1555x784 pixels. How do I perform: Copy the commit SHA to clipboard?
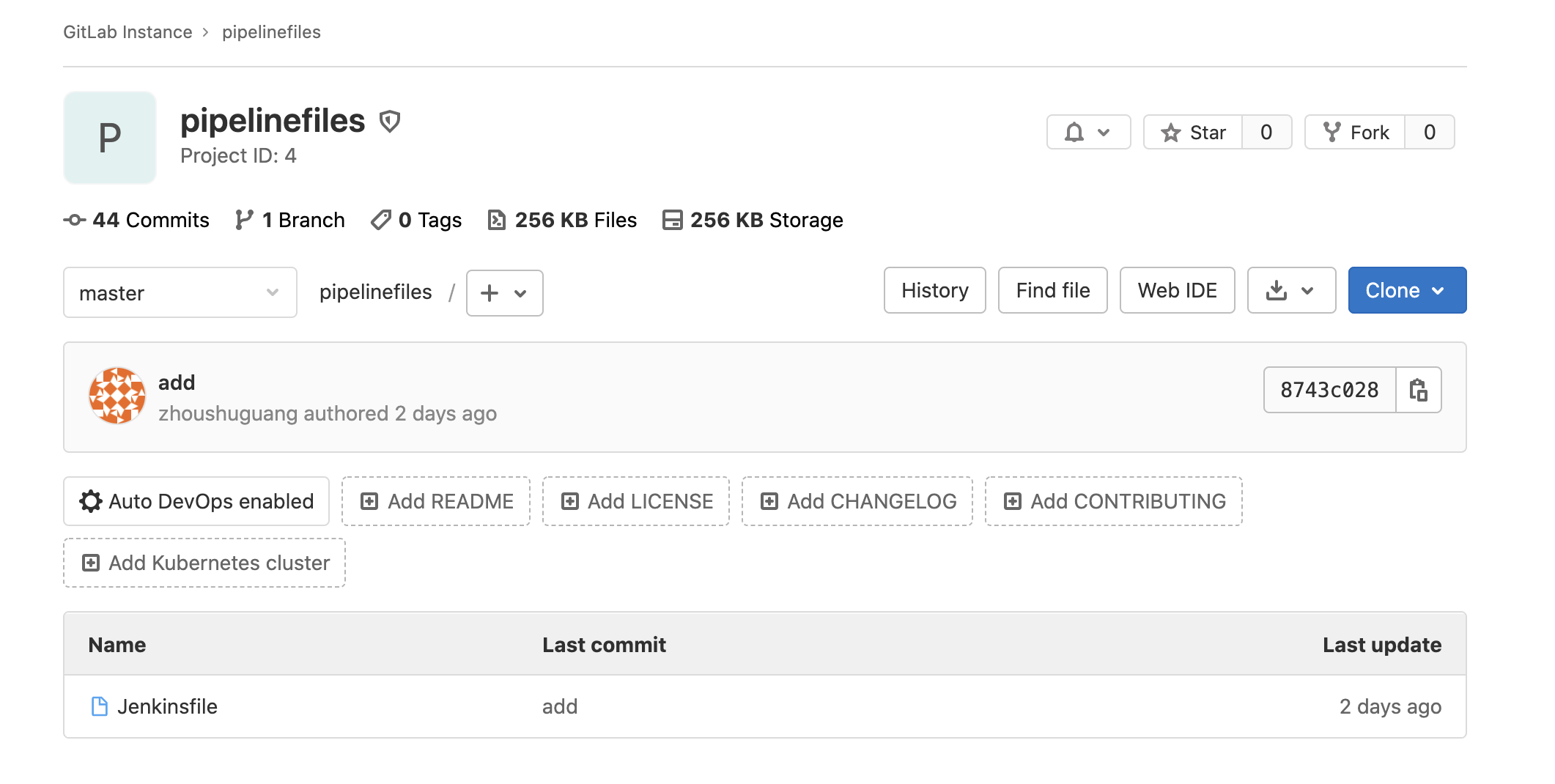tap(1418, 390)
